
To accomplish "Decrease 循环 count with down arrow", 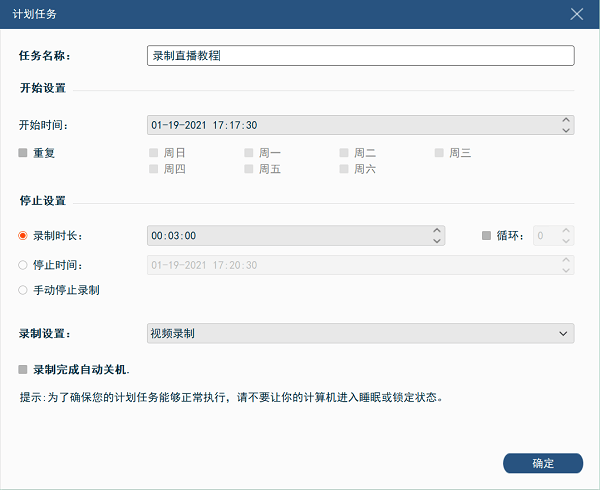I will [566, 241].
